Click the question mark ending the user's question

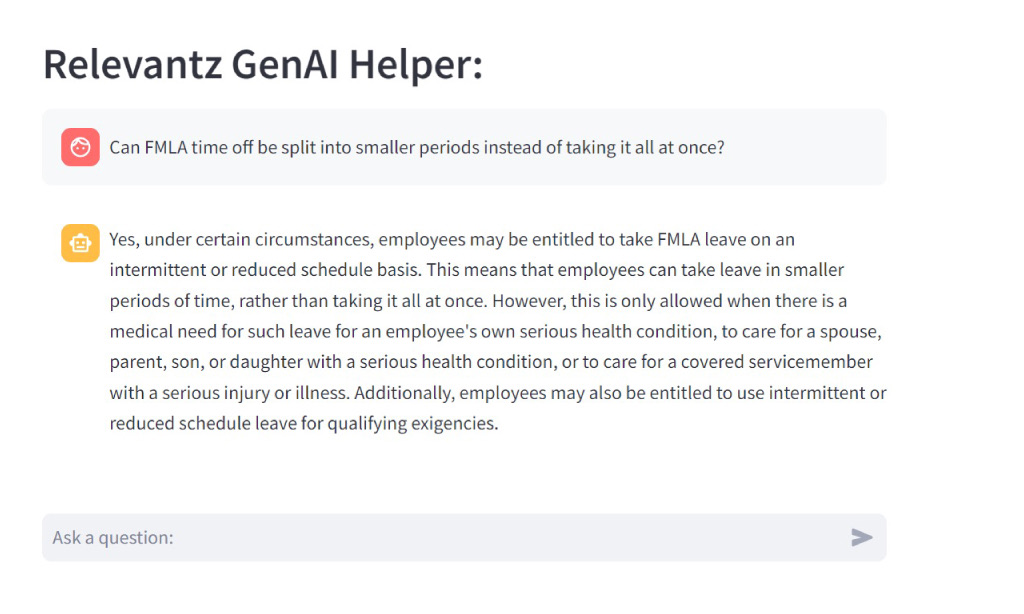click(x=720, y=147)
